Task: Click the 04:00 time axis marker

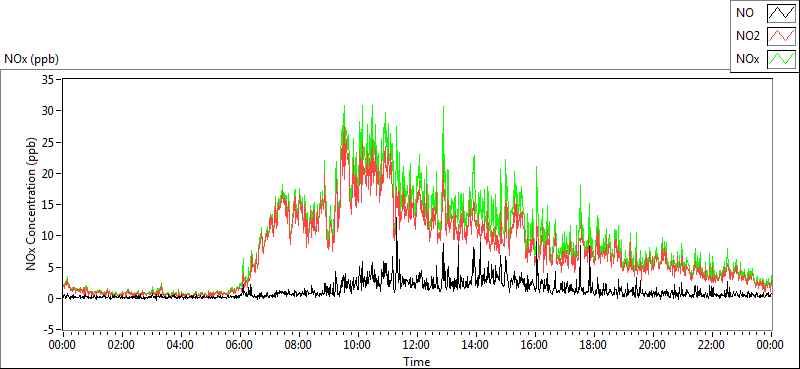Action: [x=180, y=345]
